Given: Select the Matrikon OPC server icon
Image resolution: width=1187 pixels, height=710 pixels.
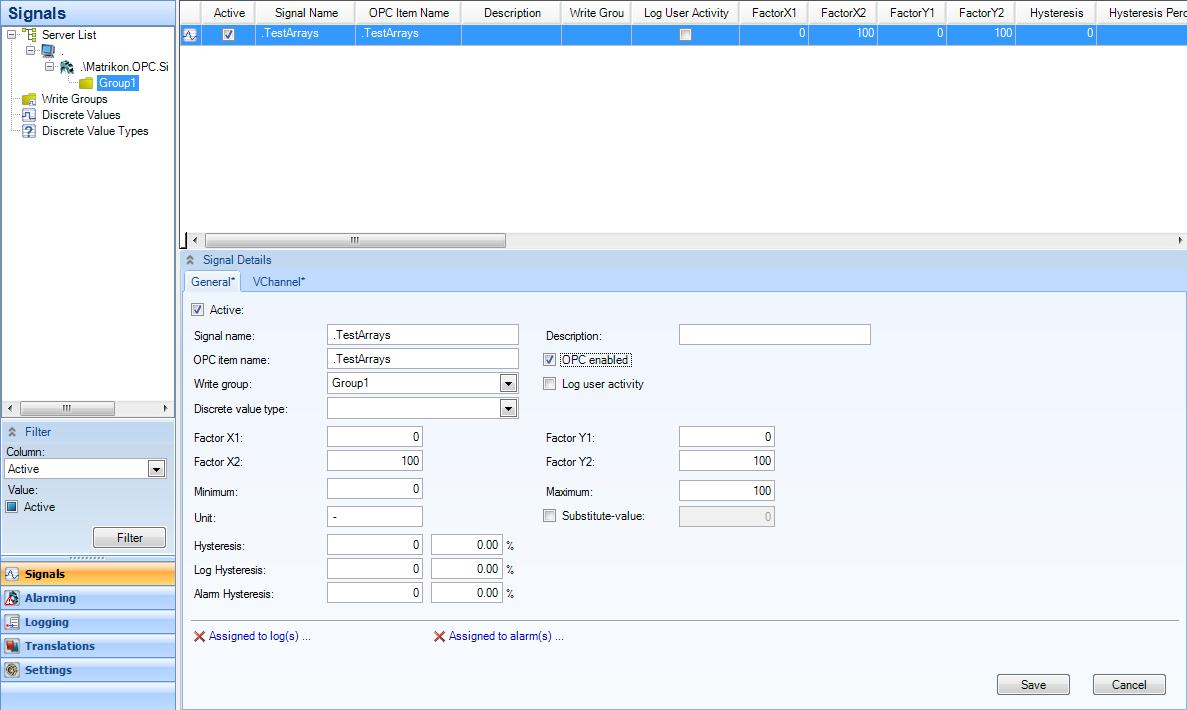Looking at the screenshot, I should coord(66,67).
